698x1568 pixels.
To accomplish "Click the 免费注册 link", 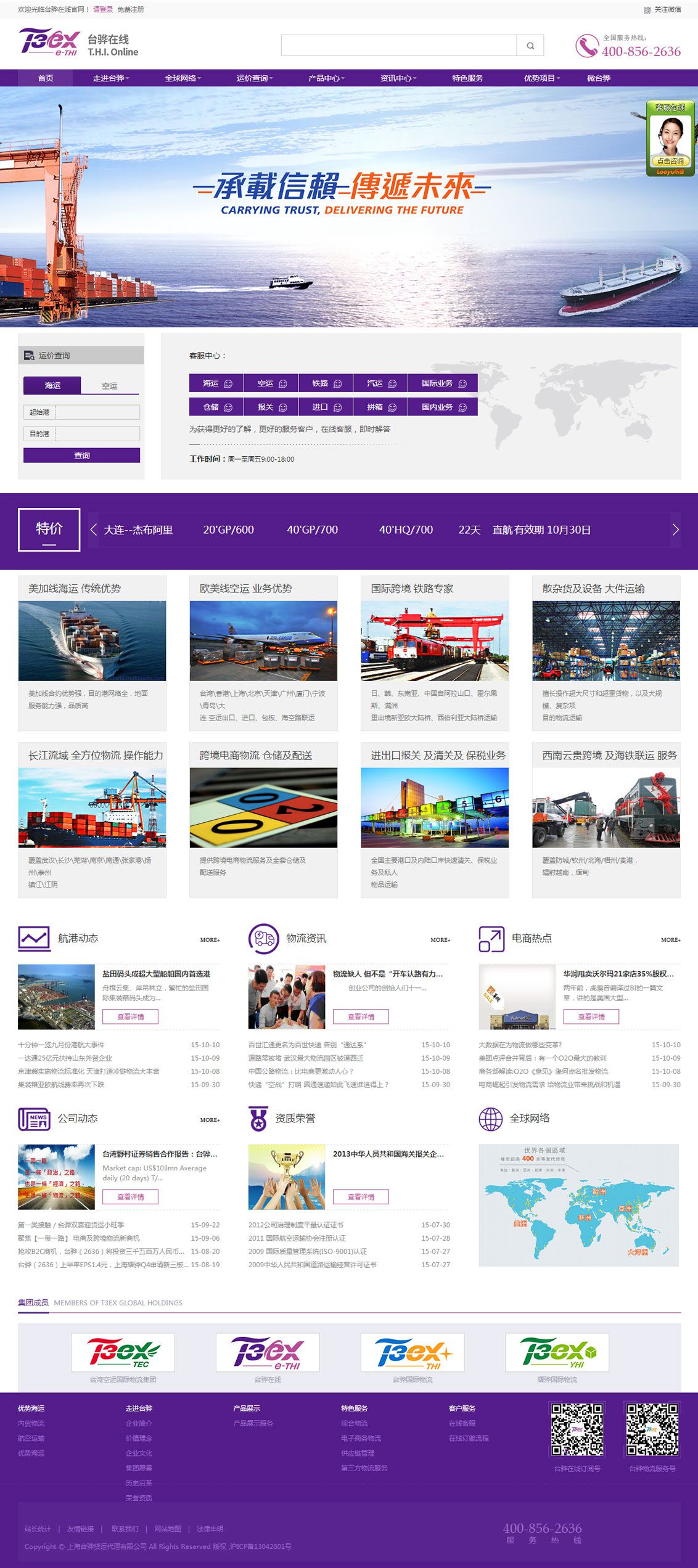I will [x=131, y=10].
